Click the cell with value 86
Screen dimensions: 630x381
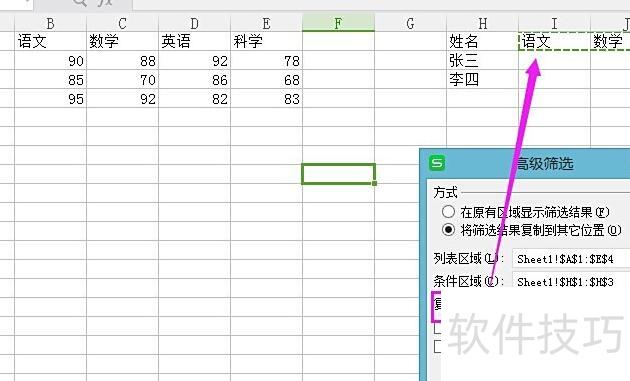coord(194,80)
